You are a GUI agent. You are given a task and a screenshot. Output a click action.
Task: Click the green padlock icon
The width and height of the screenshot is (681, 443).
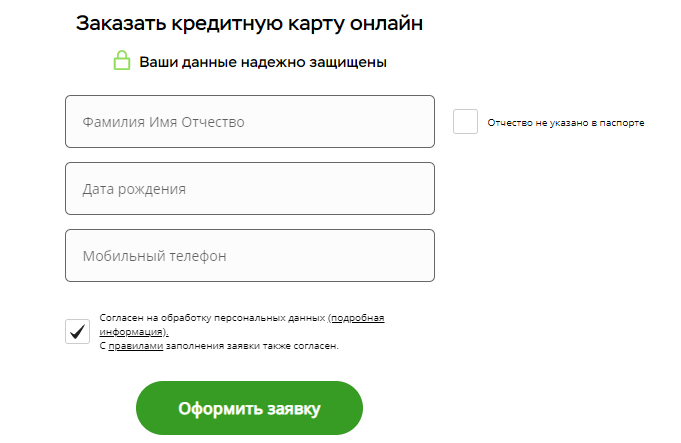[122, 62]
